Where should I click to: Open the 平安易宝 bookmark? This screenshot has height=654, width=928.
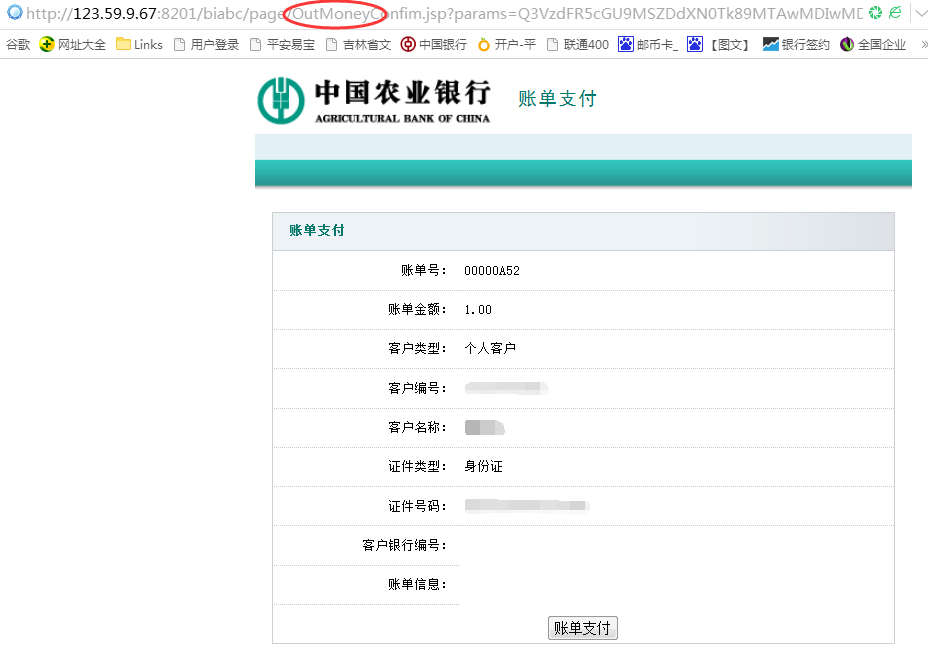click(282, 44)
